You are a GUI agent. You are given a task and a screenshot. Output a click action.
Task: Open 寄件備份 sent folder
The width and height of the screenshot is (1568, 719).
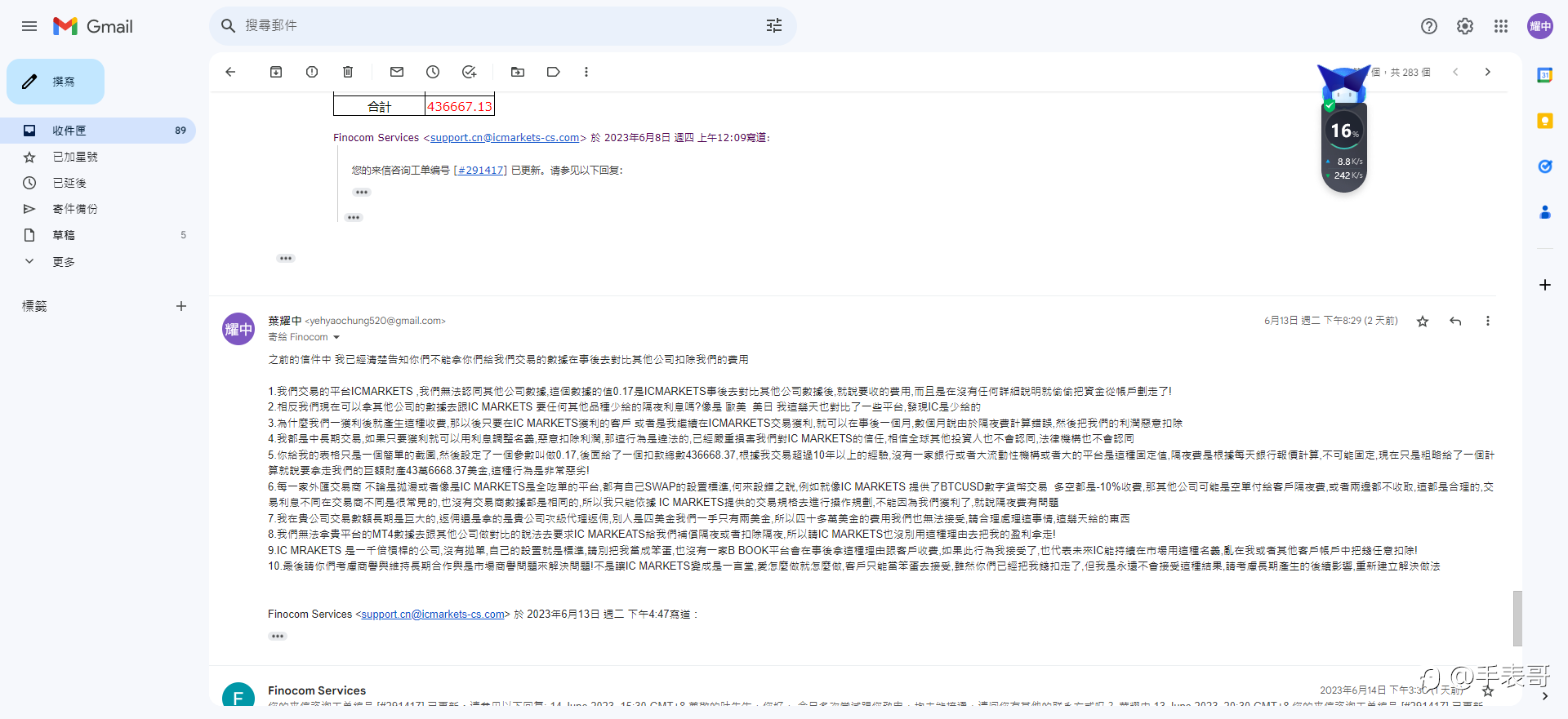98,209
